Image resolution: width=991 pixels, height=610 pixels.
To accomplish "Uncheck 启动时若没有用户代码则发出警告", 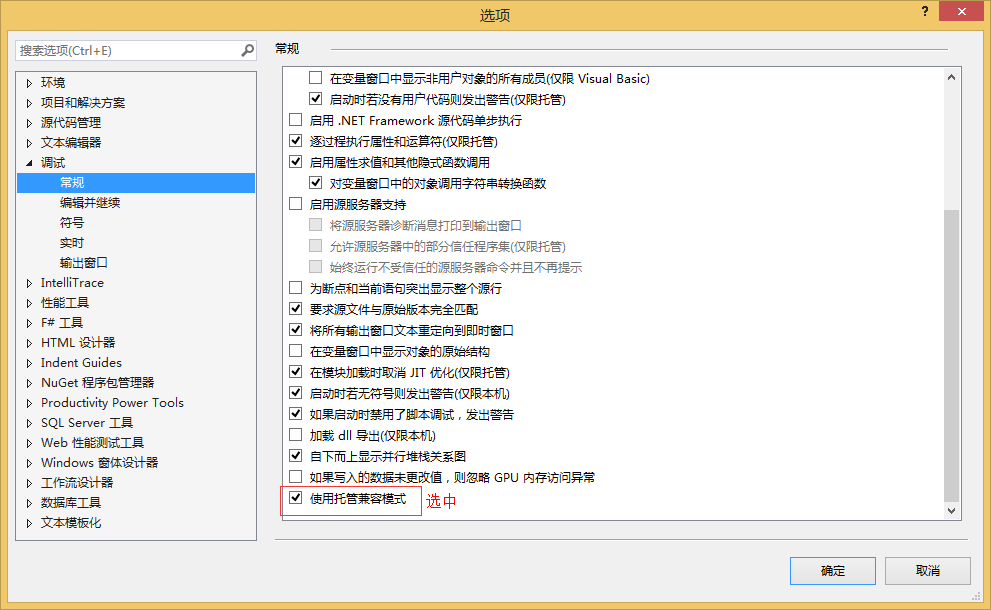I will point(315,99).
